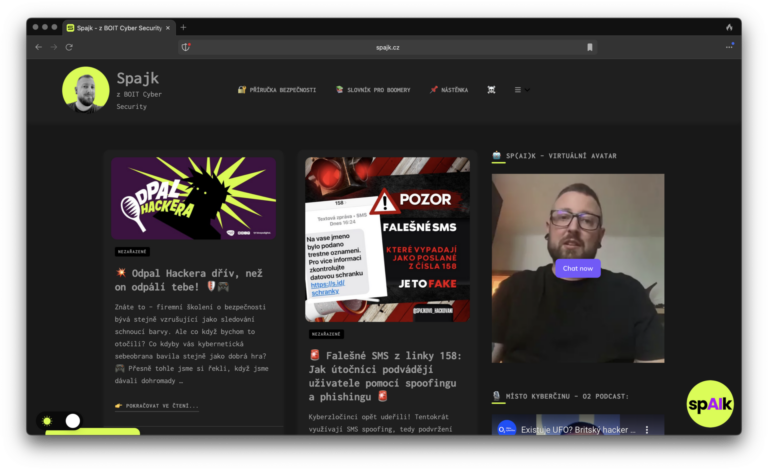Image resolution: width=768 pixels, height=470 pixels.
Task: Click Nezařazené tag under Odpal Hackera
Action: [132, 252]
